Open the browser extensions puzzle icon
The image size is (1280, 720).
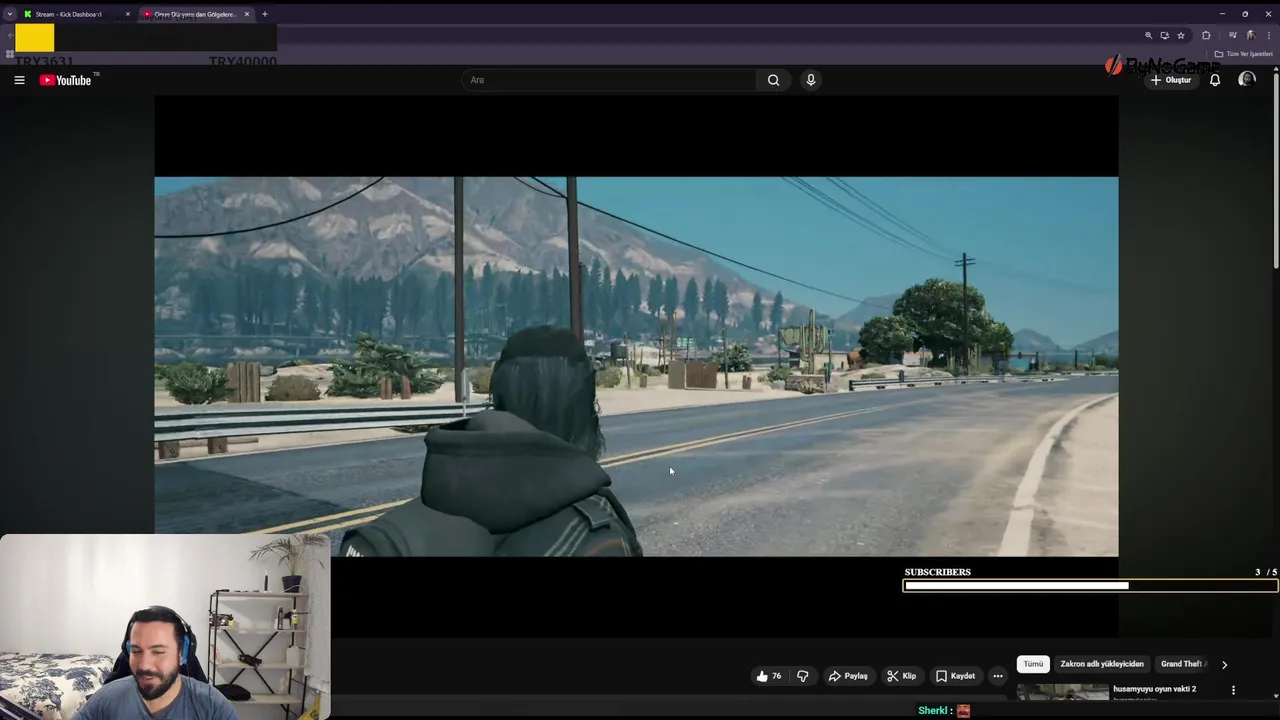point(1206,35)
